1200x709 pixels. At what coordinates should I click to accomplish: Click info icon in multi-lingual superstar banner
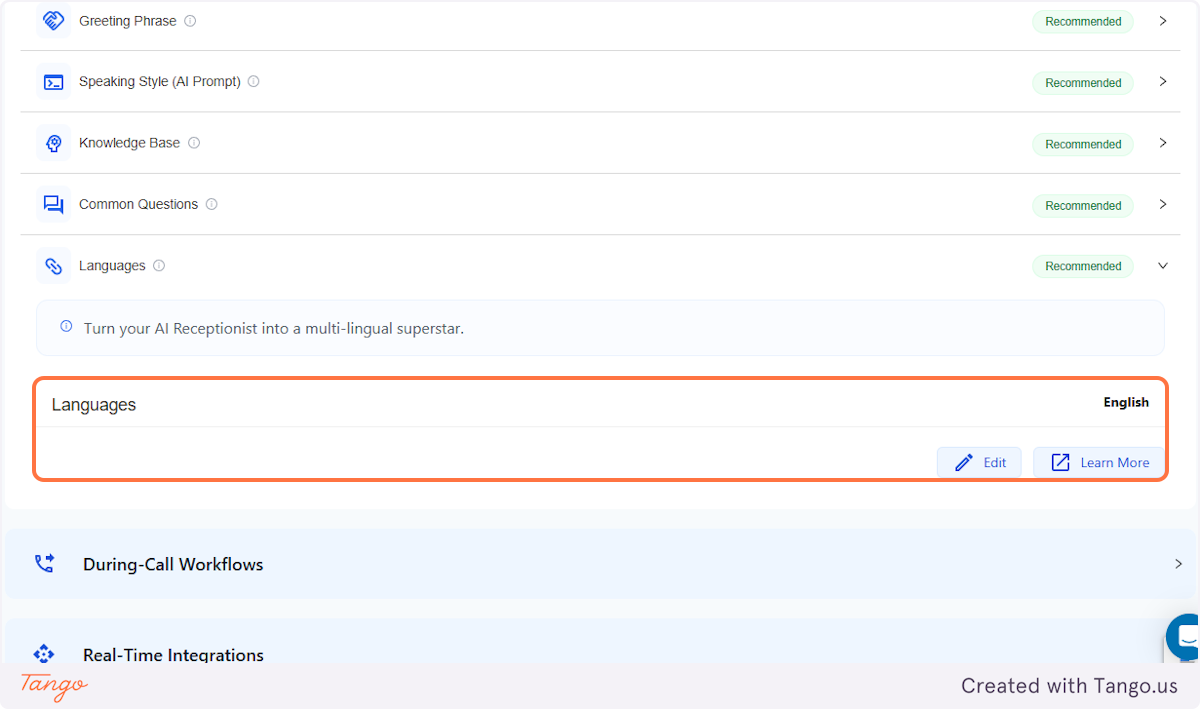point(66,327)
